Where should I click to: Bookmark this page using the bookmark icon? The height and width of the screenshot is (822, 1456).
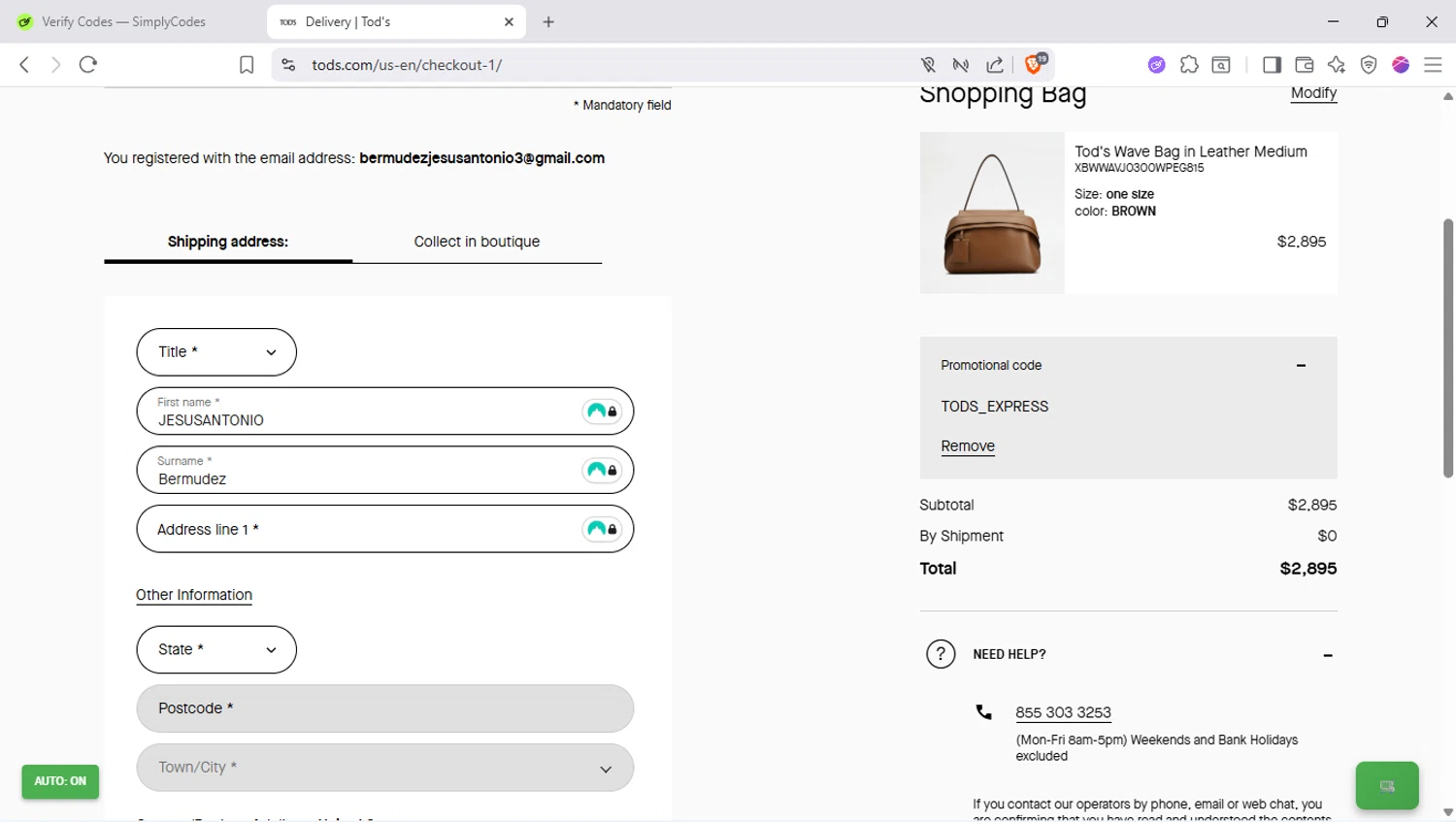(247, 65)
